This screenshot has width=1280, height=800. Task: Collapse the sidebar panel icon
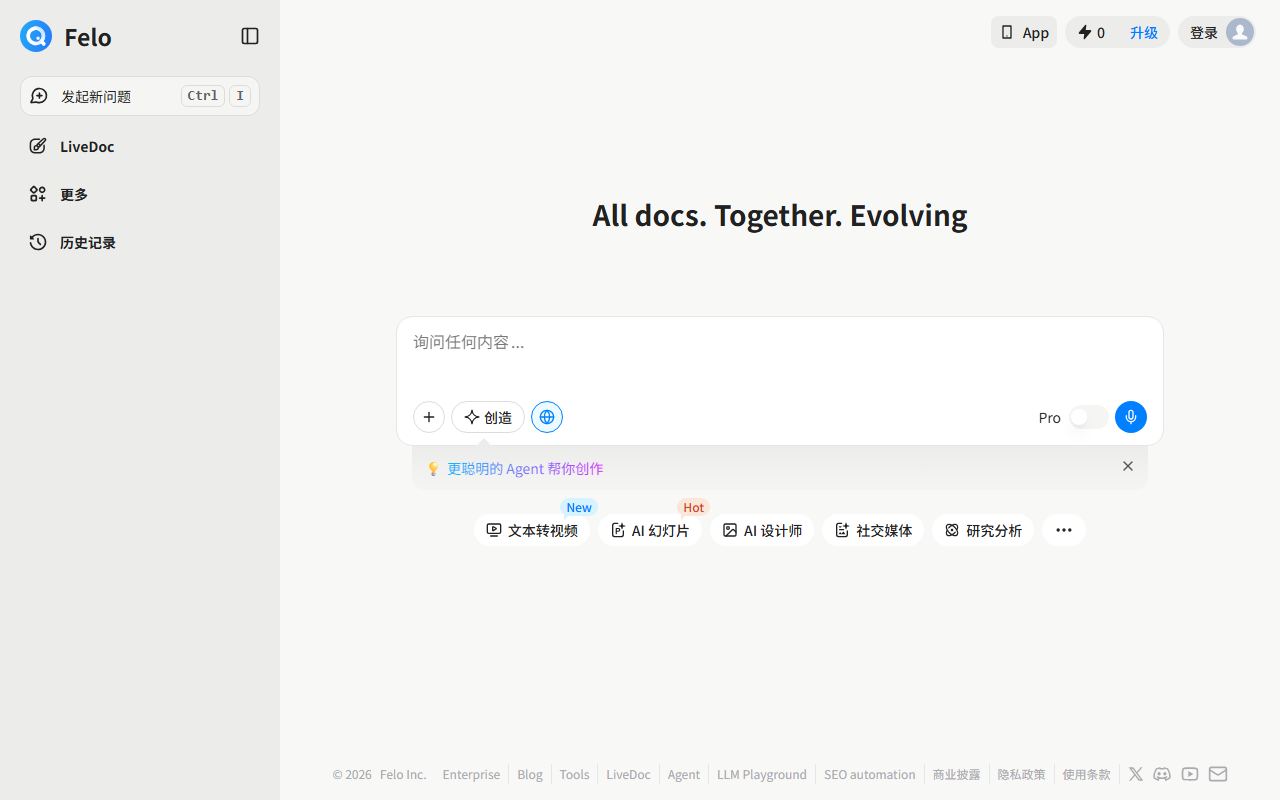tap(250, 36)
